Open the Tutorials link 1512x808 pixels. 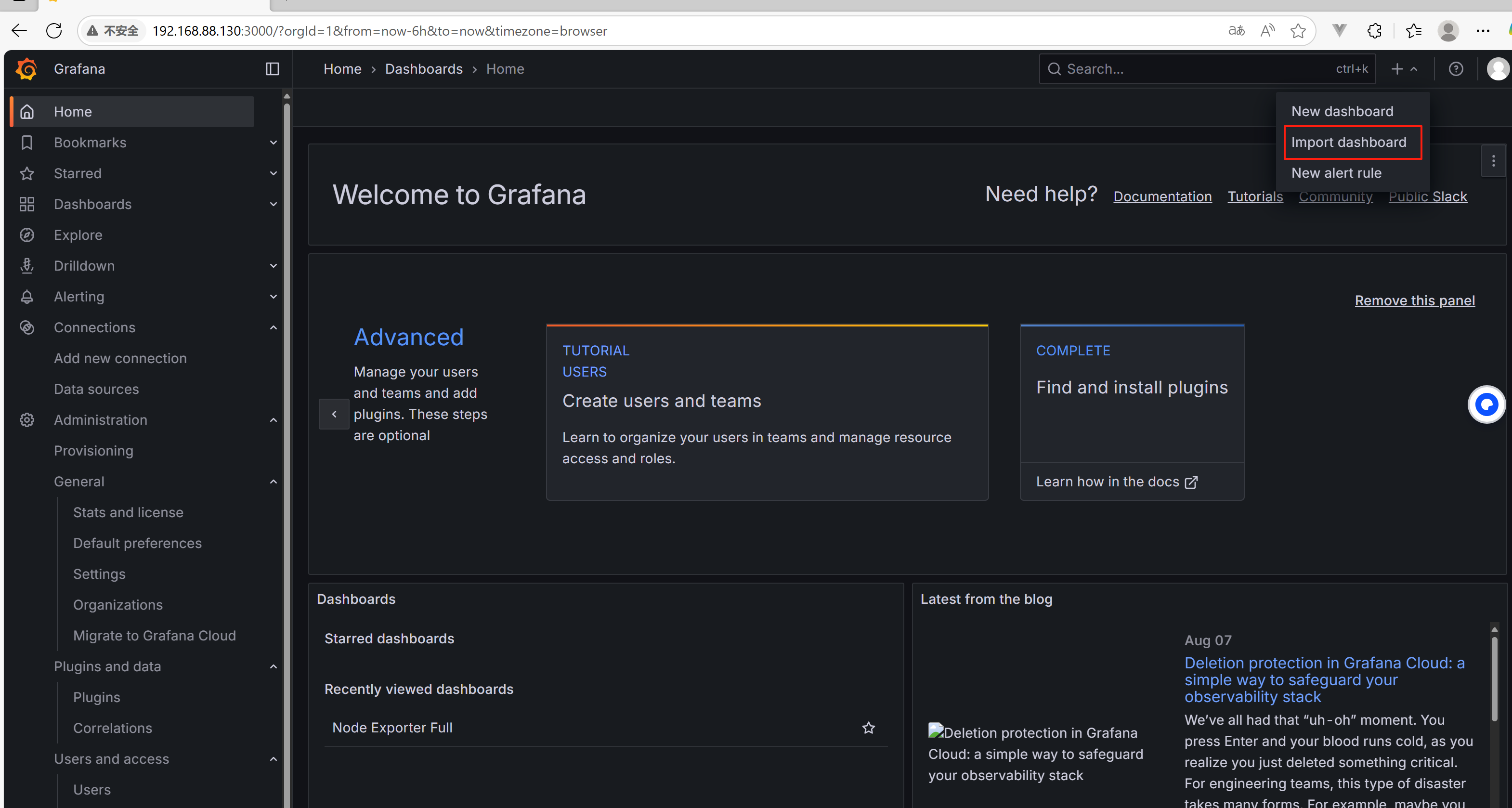[1255, 196]
